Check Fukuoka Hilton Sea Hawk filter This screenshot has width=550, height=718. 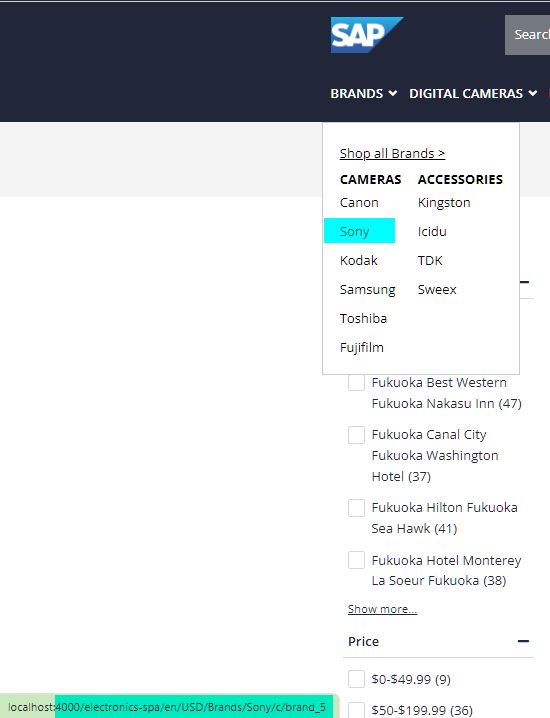(x=356, y=508)
